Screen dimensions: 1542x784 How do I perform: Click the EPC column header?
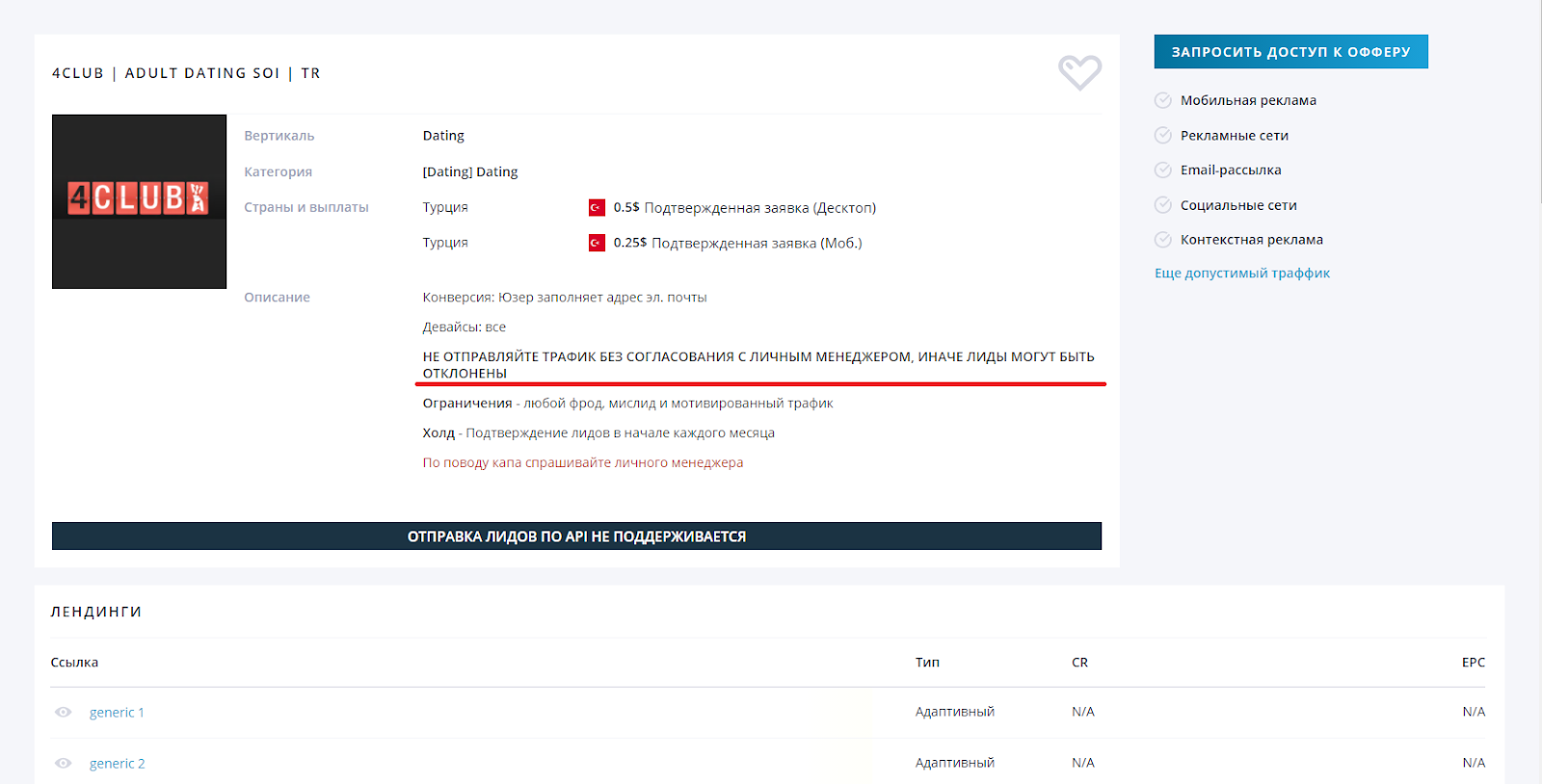1474,663
